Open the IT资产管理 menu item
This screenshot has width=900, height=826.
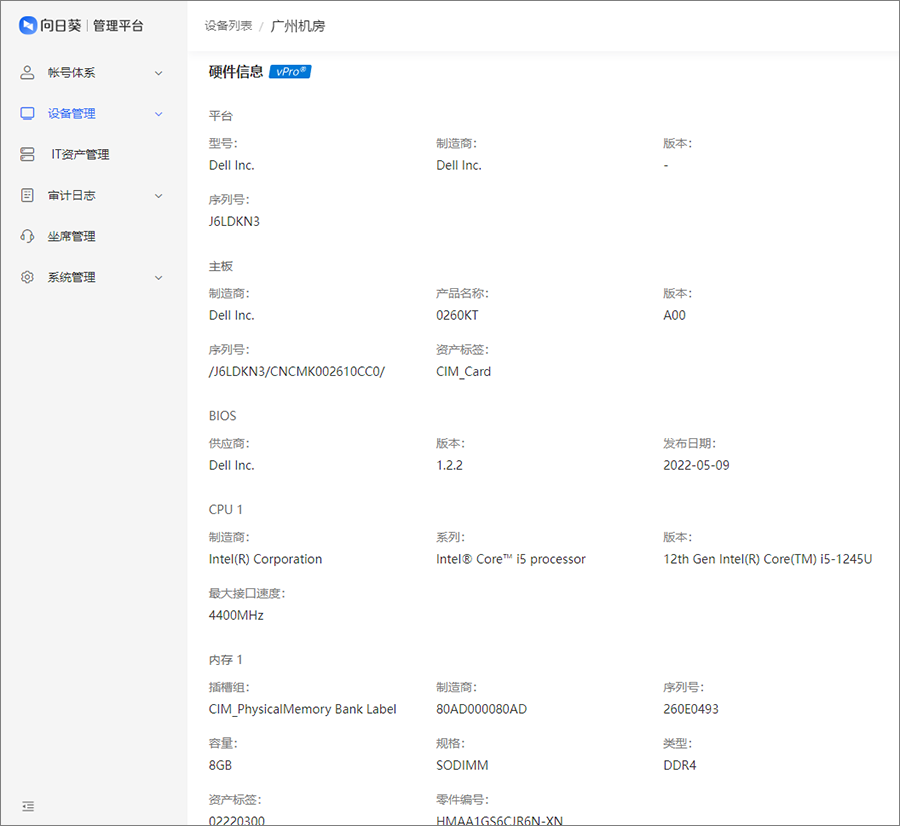pos(80,155)
